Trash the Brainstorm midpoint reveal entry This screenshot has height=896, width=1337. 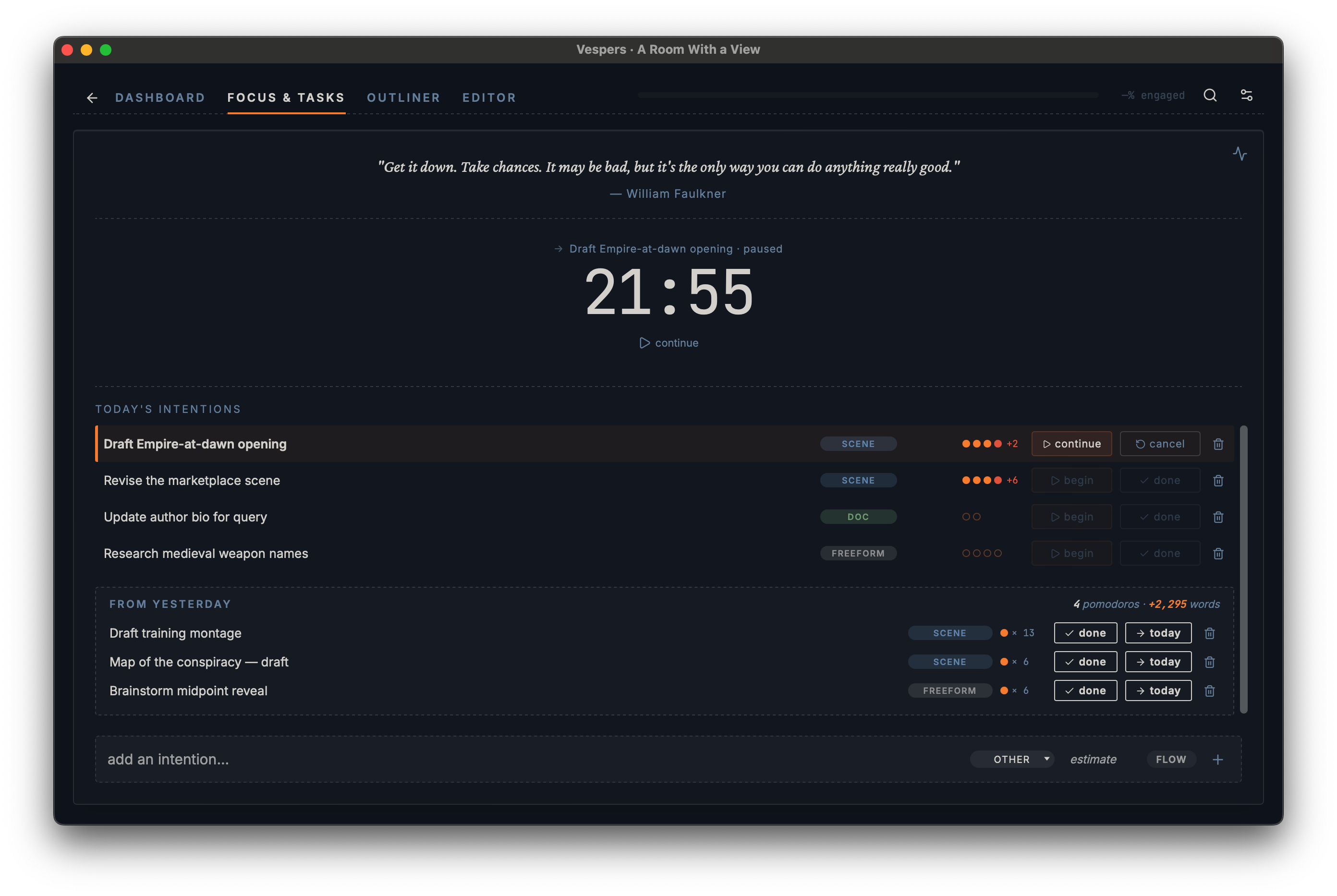pos(1209,691)
